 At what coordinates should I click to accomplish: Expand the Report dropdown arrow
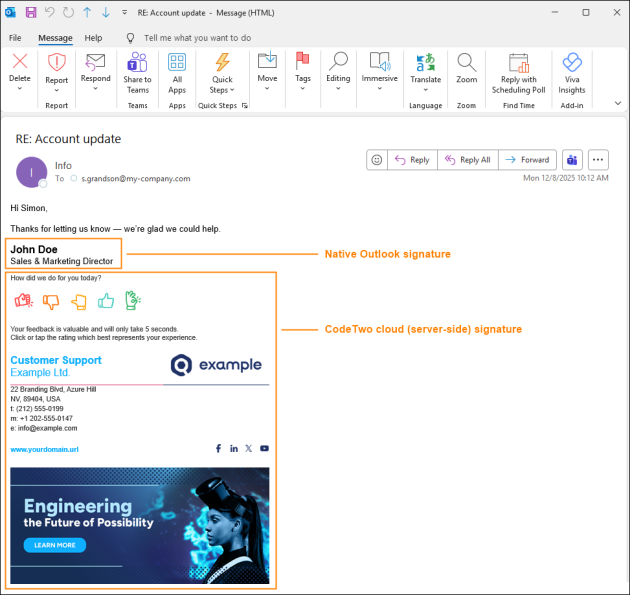[x=57, y=90]
